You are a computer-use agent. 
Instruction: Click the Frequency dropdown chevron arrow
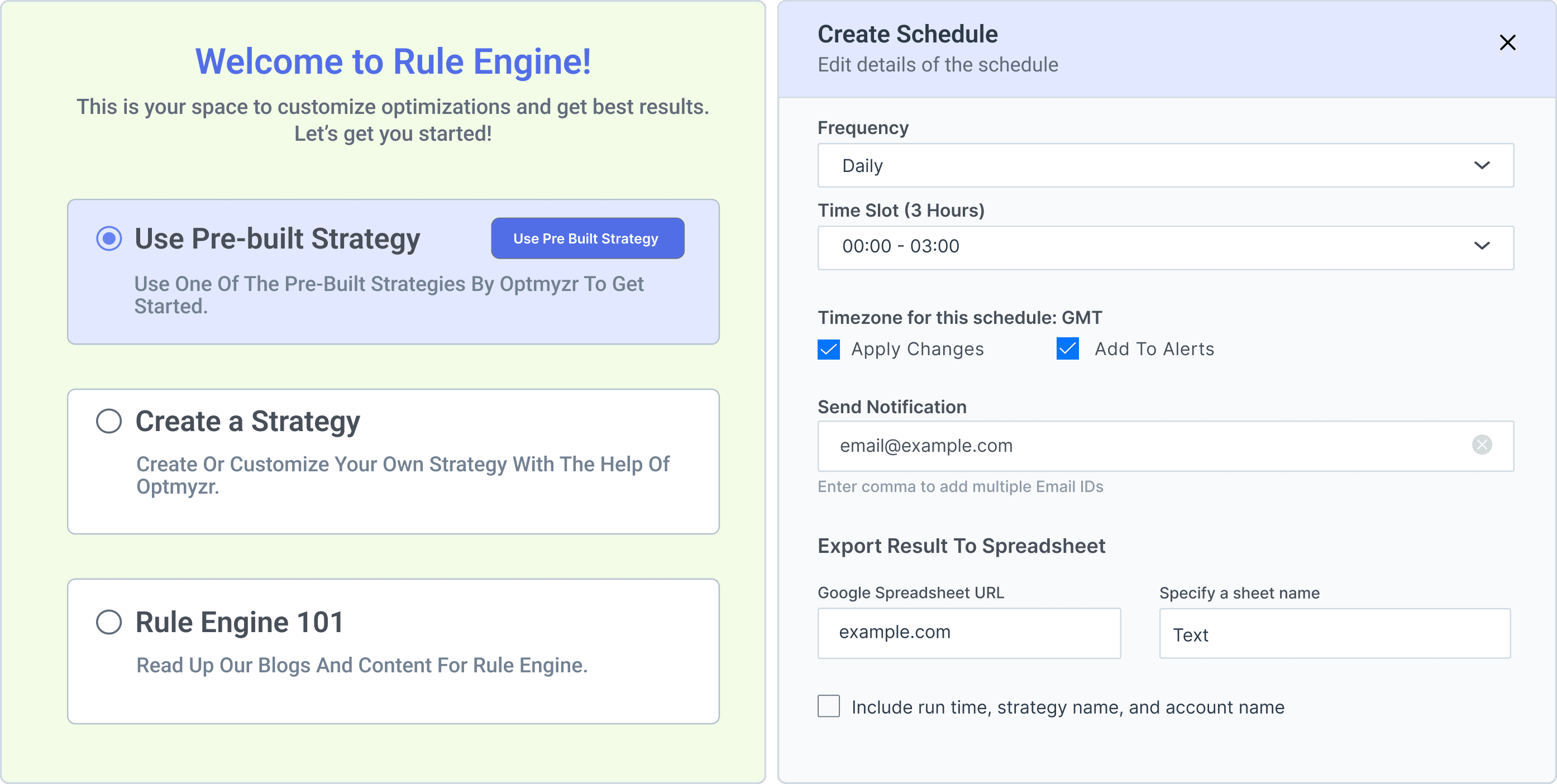pyautogui.click(x=1482, y=165)
